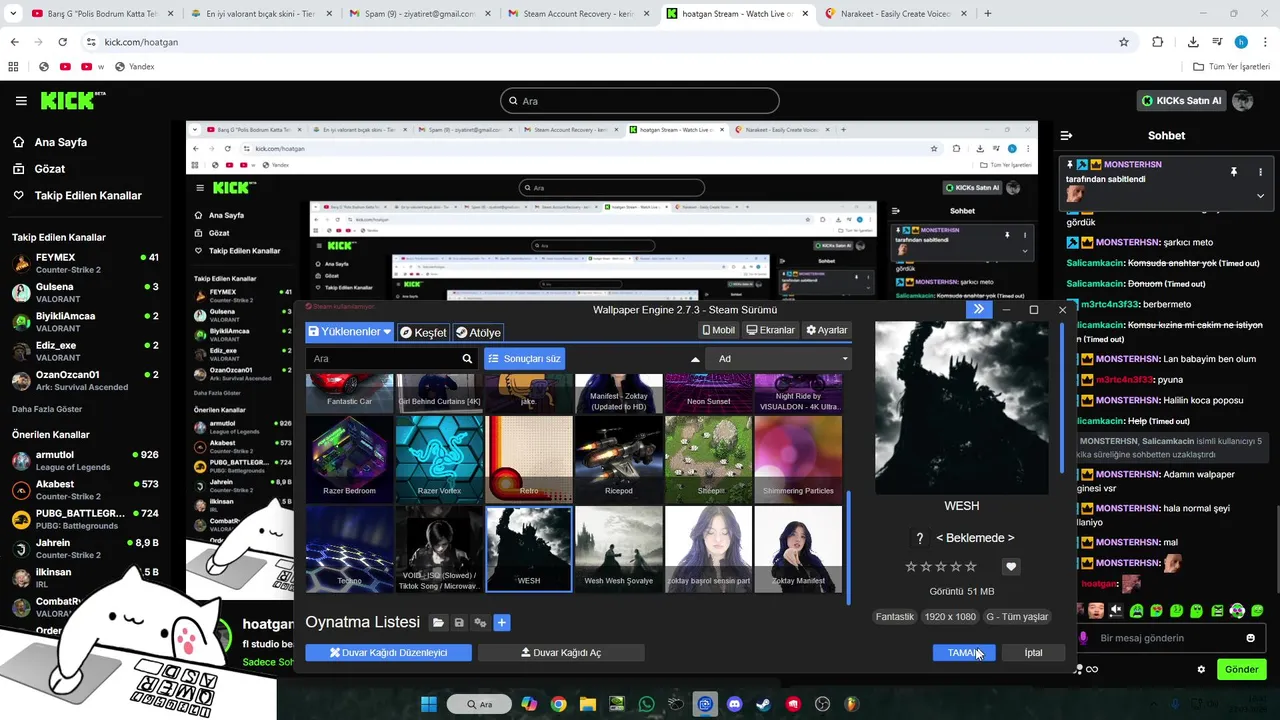The image size is (1280, 720).
Task: Collapse the Sohbet chat panel
Action: click(1067, 135)
